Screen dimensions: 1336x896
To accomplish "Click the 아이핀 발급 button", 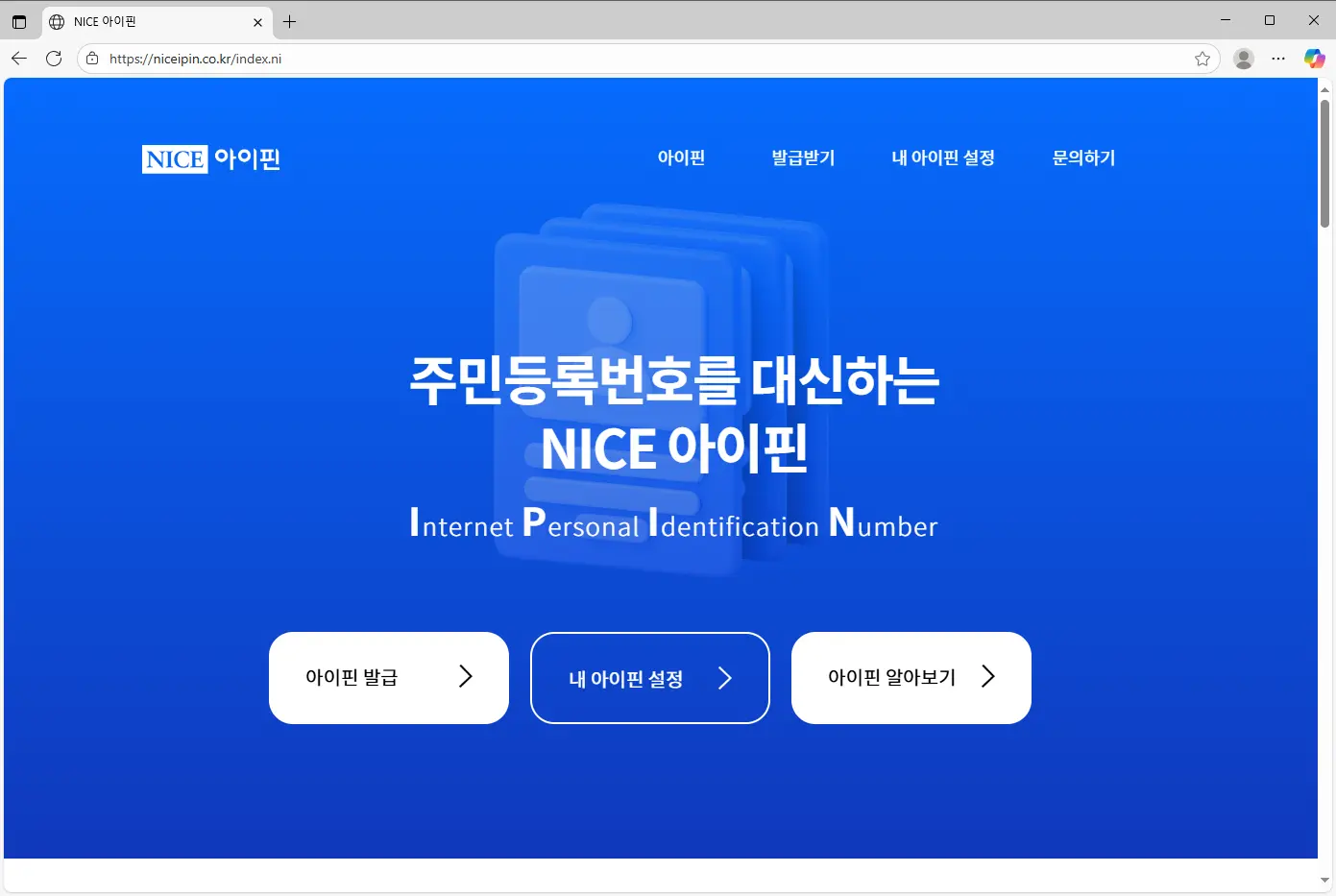I will (389, 678).
